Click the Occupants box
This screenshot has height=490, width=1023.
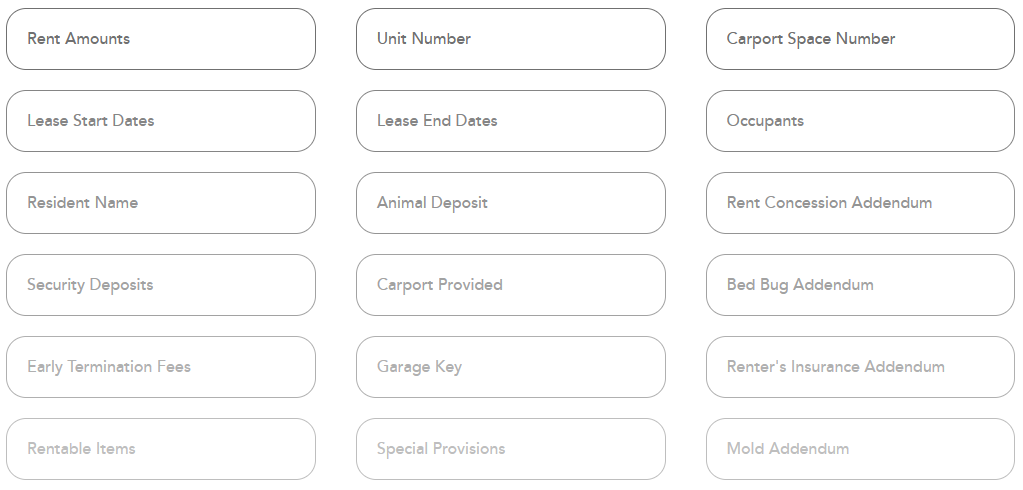click(x=861, y=121)
